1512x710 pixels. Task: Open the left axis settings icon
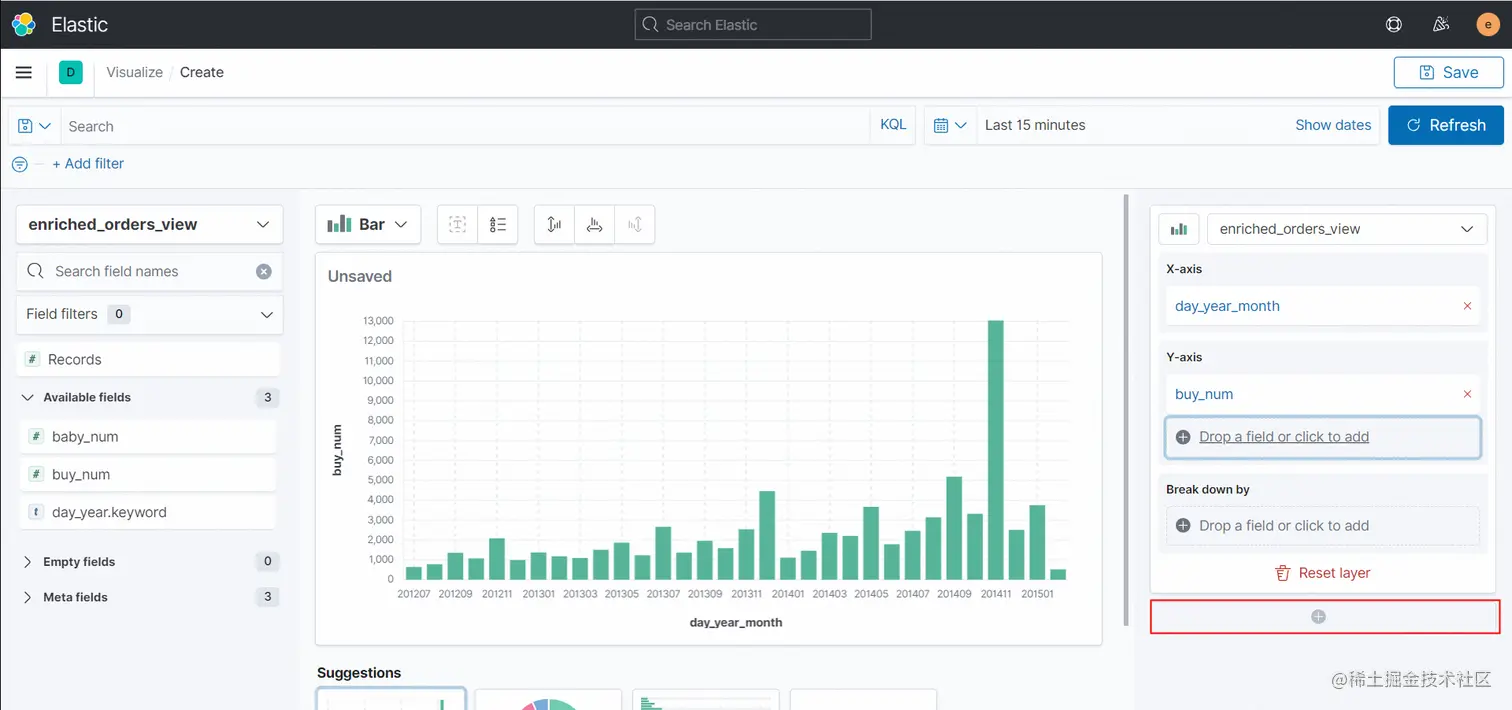coord(554,224)
